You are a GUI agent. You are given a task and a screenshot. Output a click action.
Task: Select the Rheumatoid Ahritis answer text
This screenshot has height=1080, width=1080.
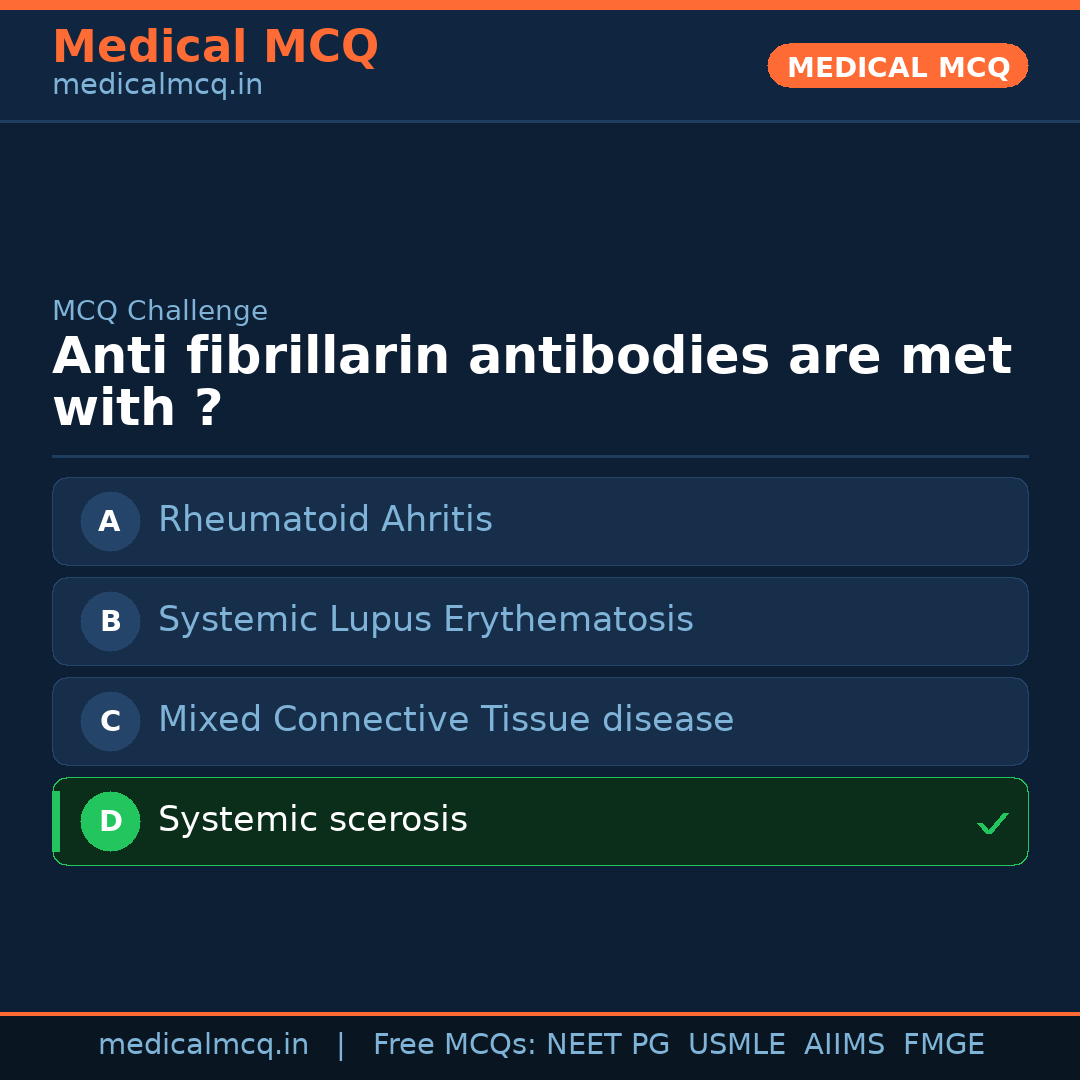tap(325, 520)
